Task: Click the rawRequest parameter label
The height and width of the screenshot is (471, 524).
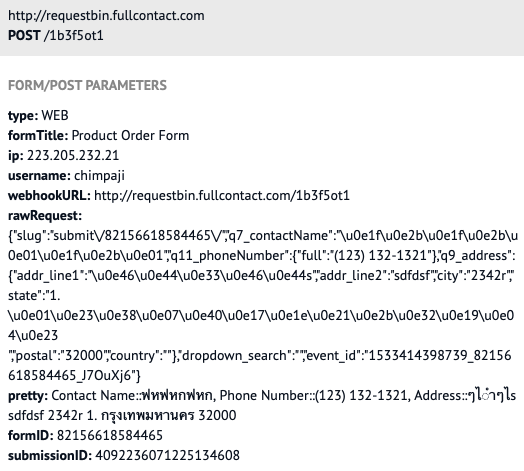Action: coord(45,216)
